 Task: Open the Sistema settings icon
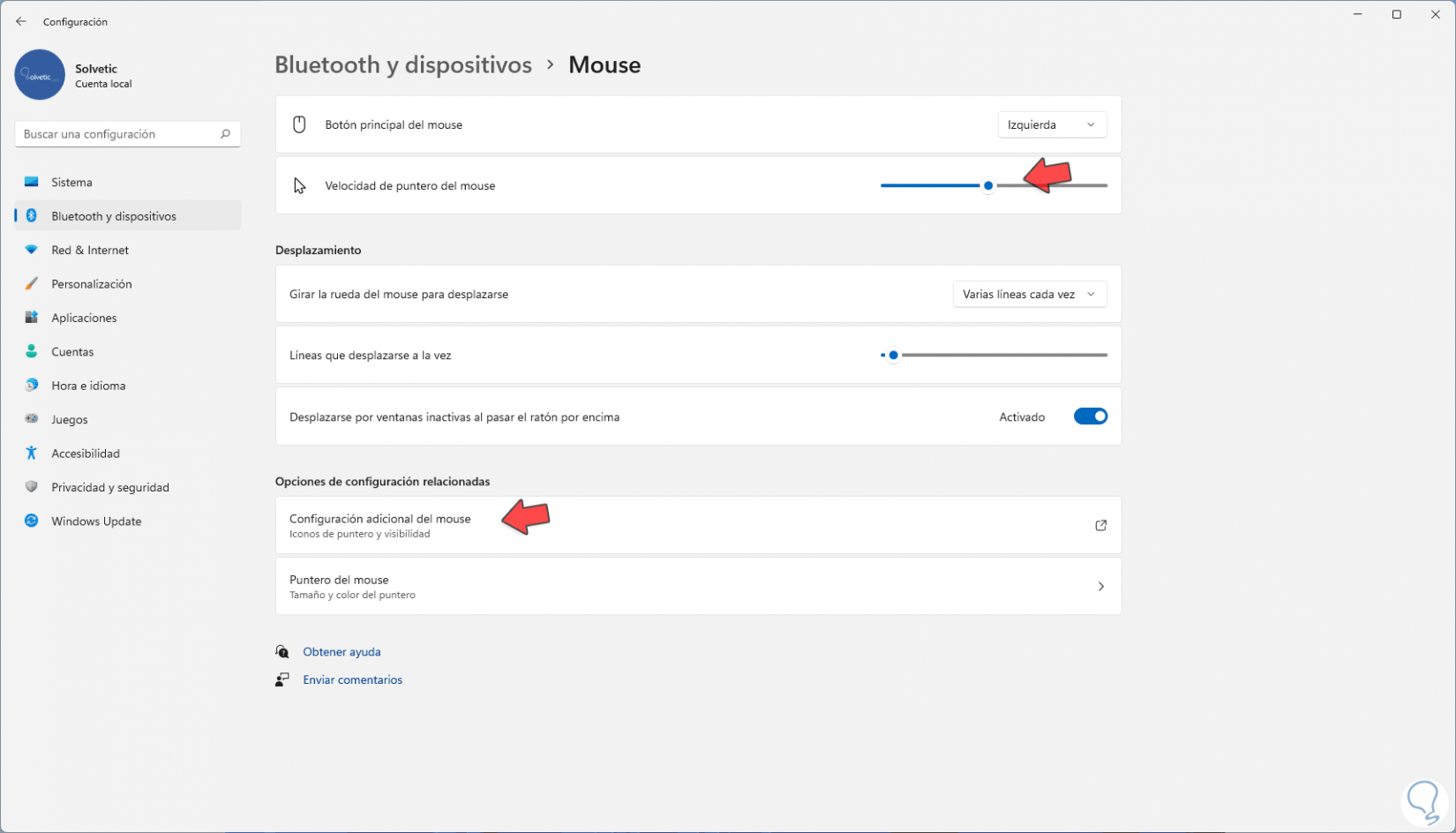[32, 182]
